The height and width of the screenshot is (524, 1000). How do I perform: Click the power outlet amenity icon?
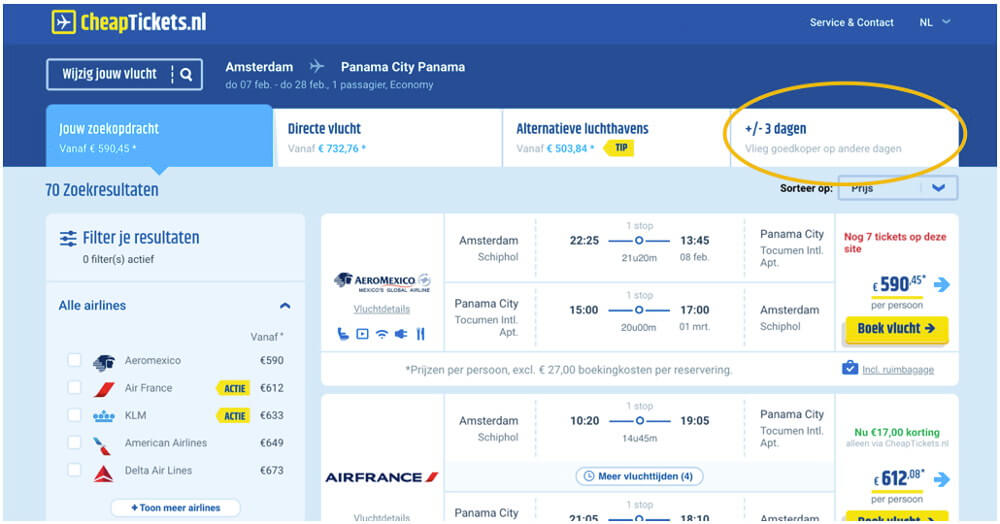coord(401,333)
